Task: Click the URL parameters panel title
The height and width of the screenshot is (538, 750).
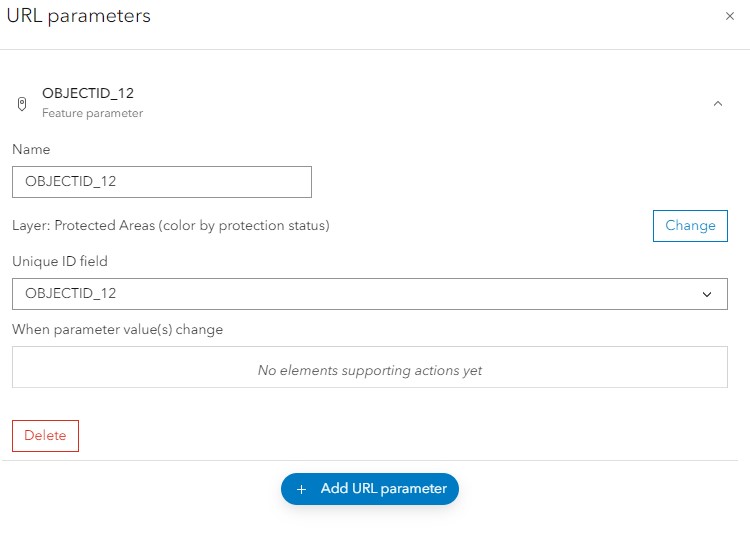Action: tap(80, 17)
